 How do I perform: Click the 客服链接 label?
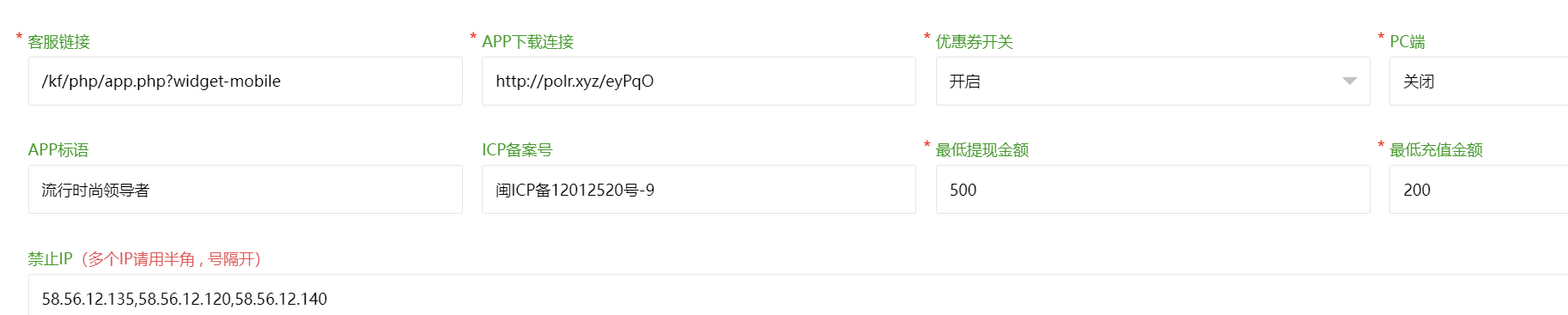click(x=58, y=42)
